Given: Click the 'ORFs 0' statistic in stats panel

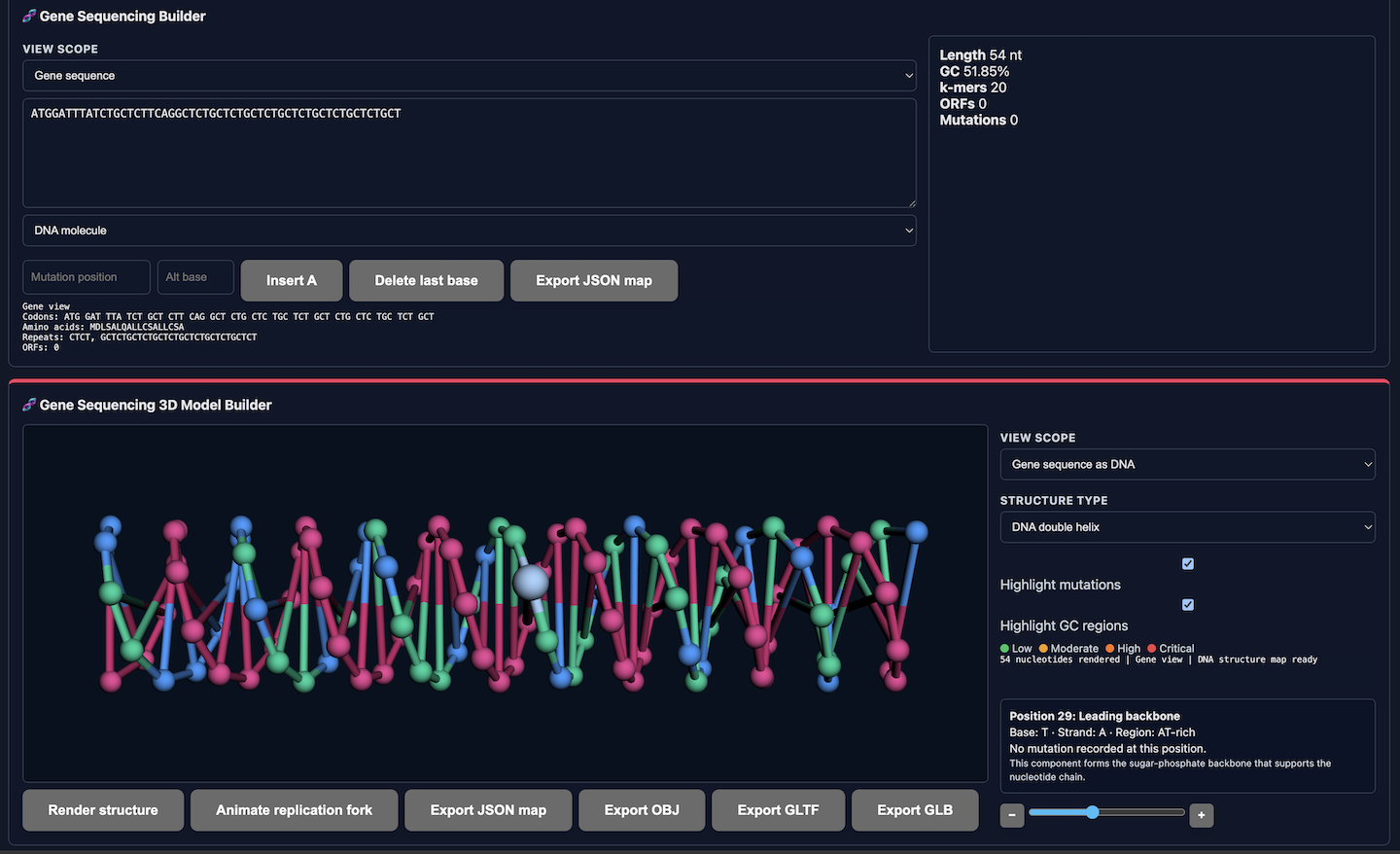Looking at the screenshot, I should (x=962, y=104).
